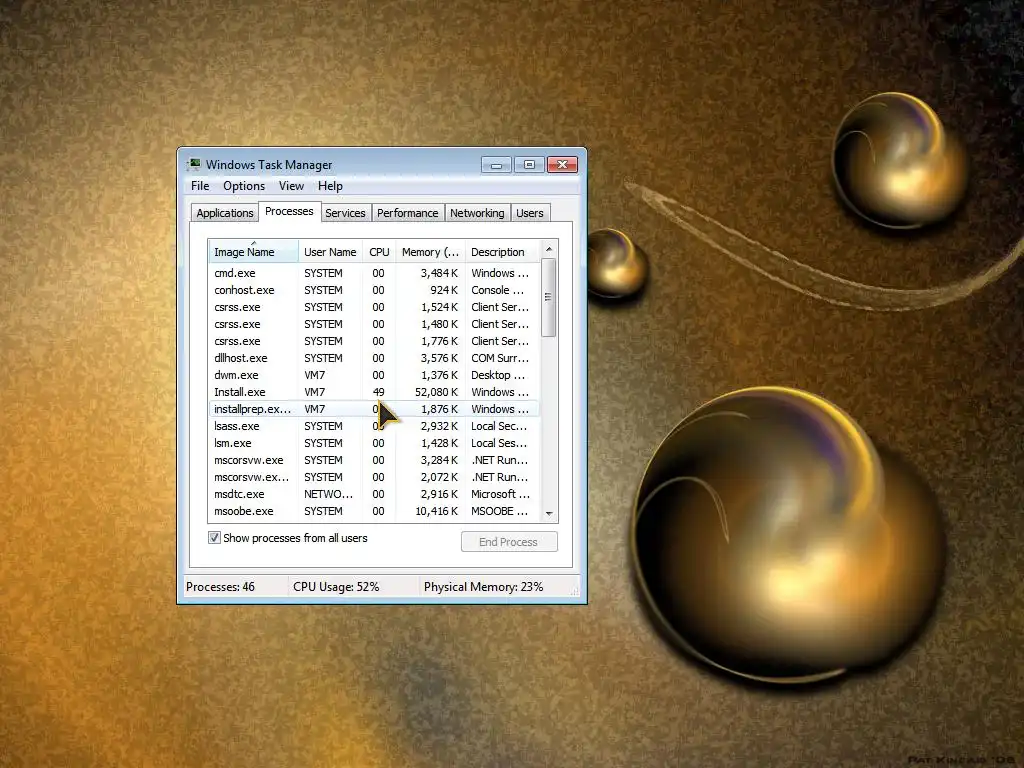Click the Microsoft ... description for msdtc.exe

(500, 494)
